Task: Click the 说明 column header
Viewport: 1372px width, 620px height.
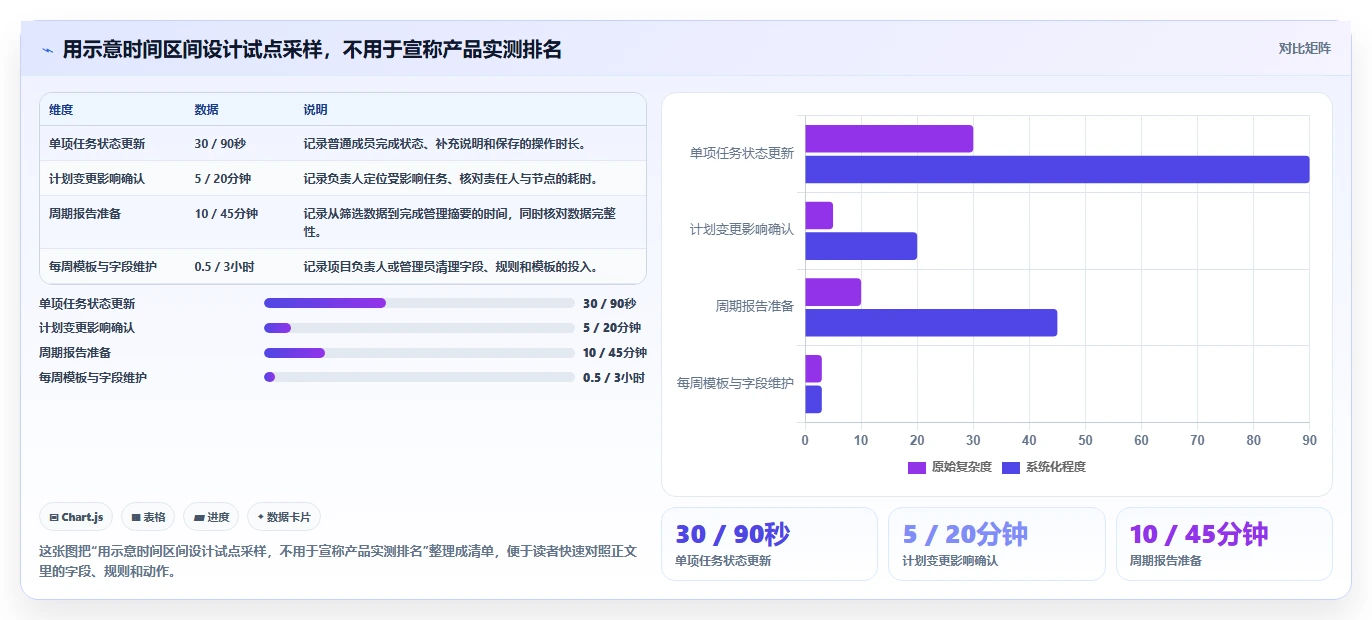Action: pos(315,110)
